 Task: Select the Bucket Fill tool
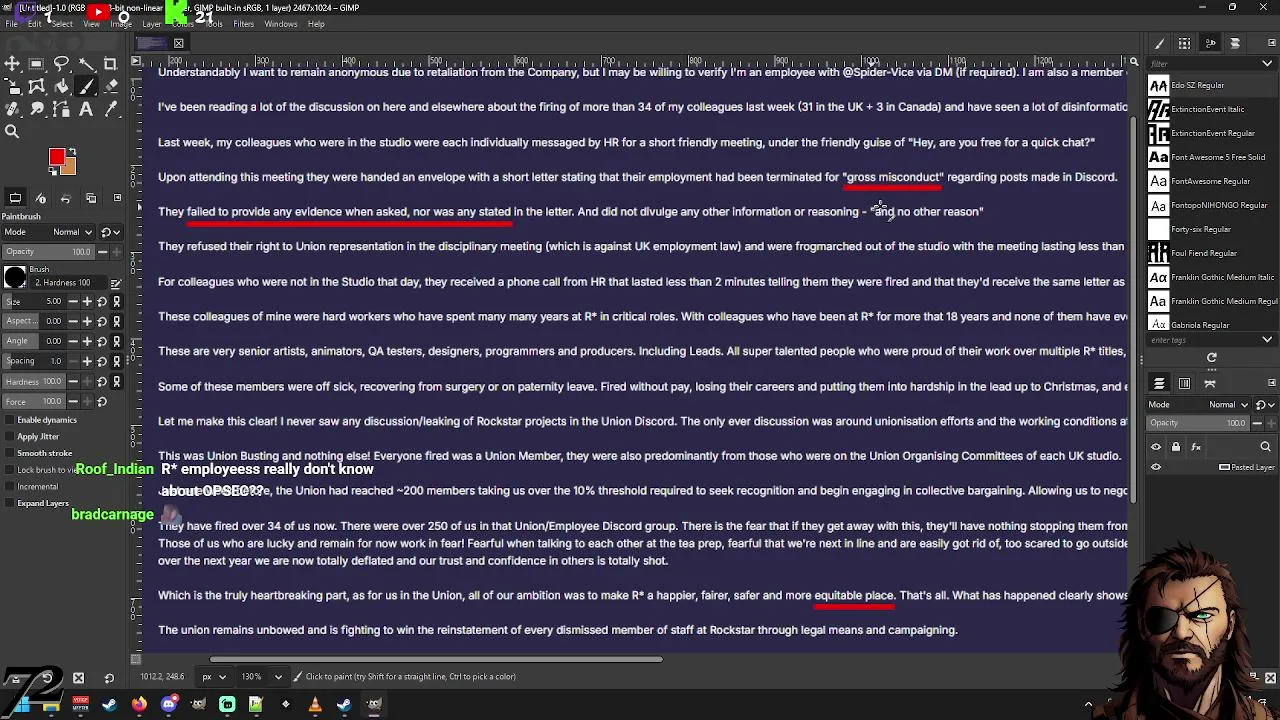coord(61,87)
